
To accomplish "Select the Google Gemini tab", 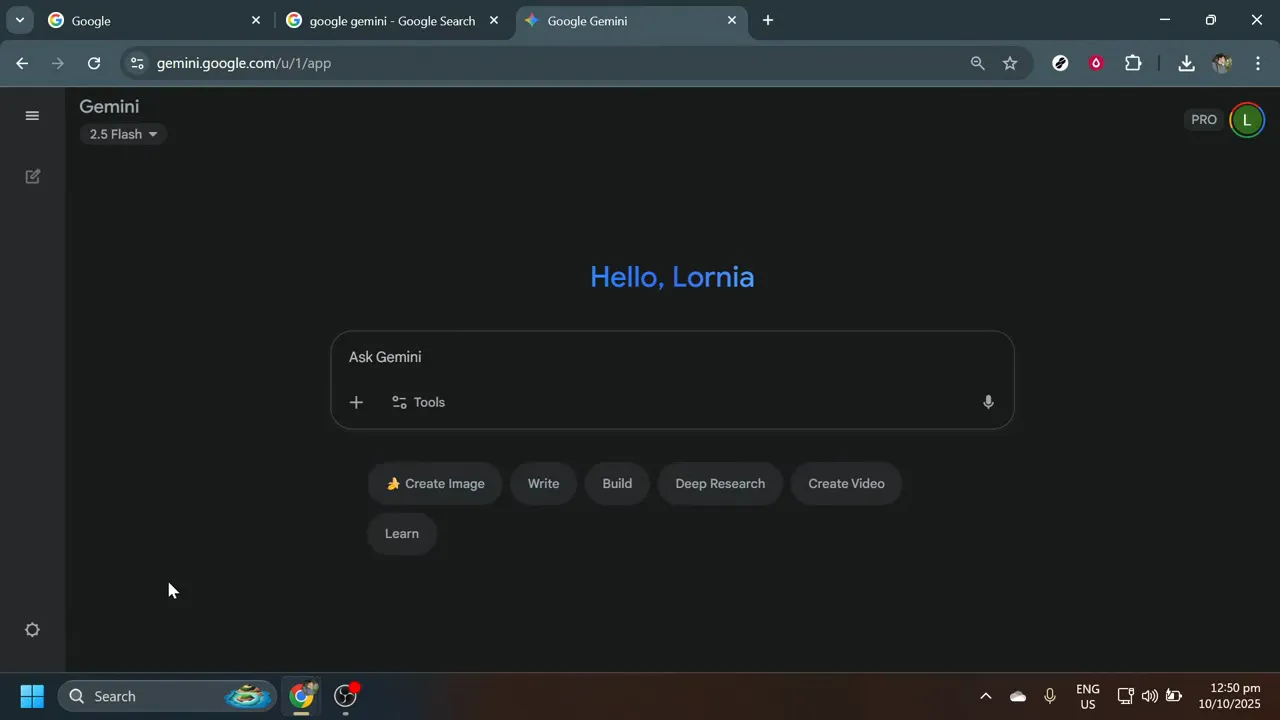I will pos(630,20).
